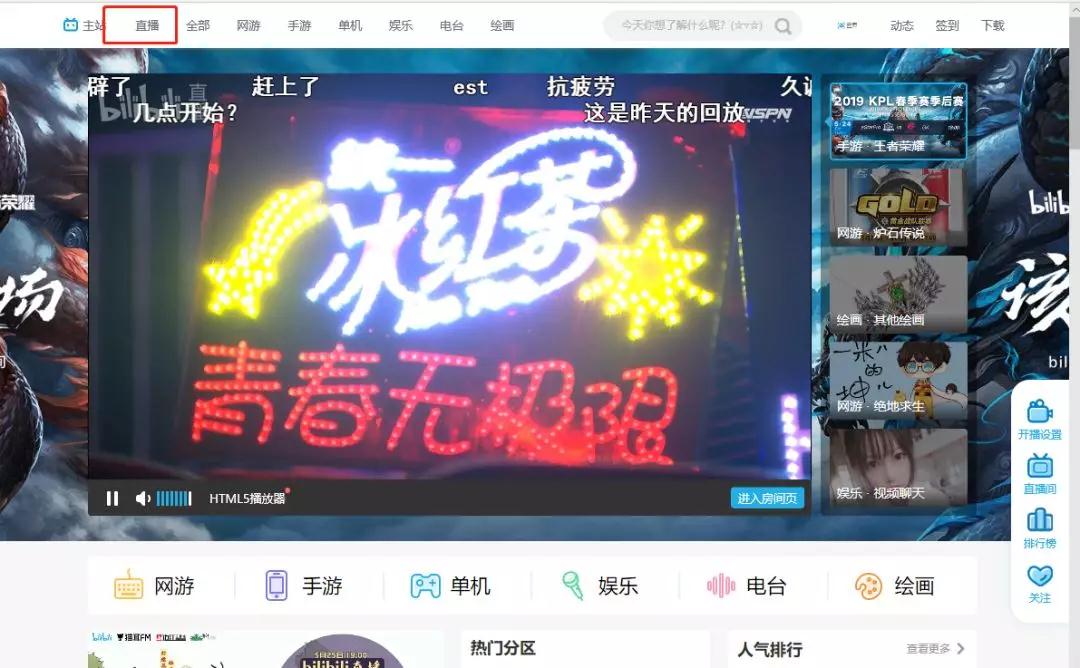Click the 手游 phone category icon

tap(276, 585)
